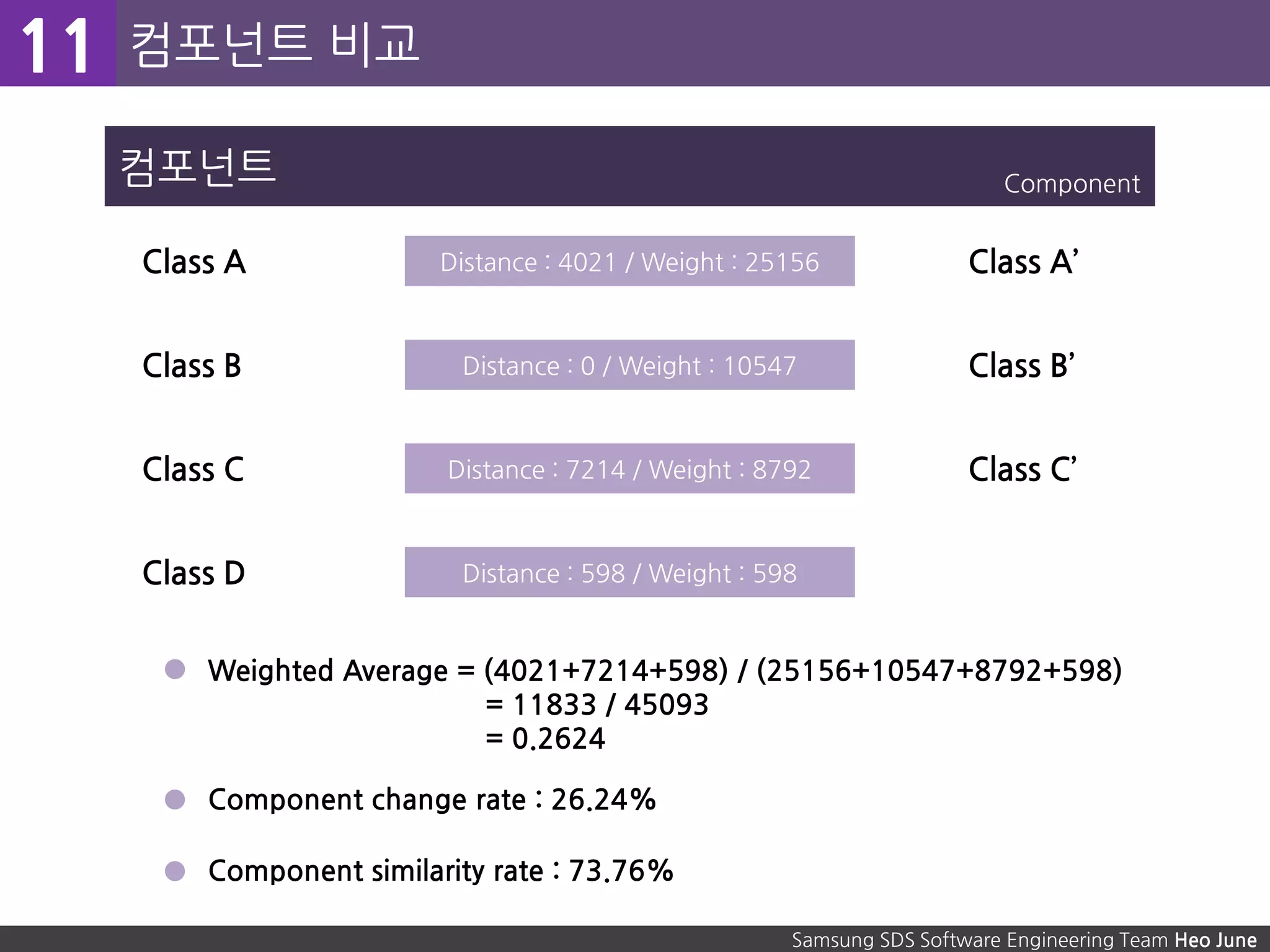Click the Distance 0 / Weight 10547 box
The height and width of the screenshot is (952, 1270).
[x=629, y=364]
